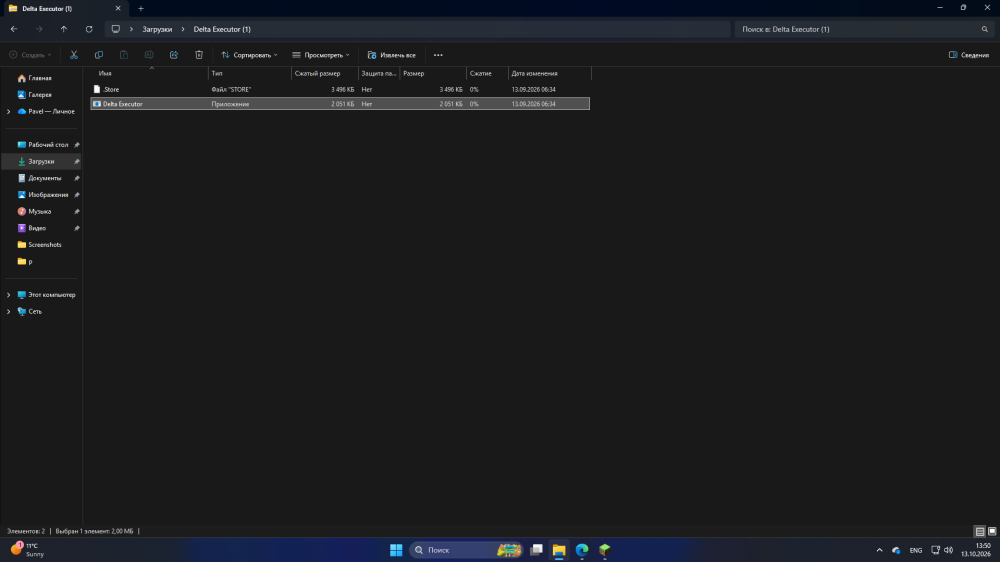Expand chevron after PC icon in address bar
Screen dimensions: 1000x562
pos(131,29)
